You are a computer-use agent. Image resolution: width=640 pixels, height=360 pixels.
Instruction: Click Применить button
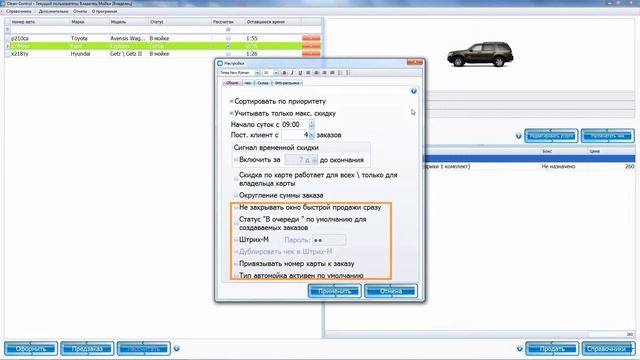[334, 291]
